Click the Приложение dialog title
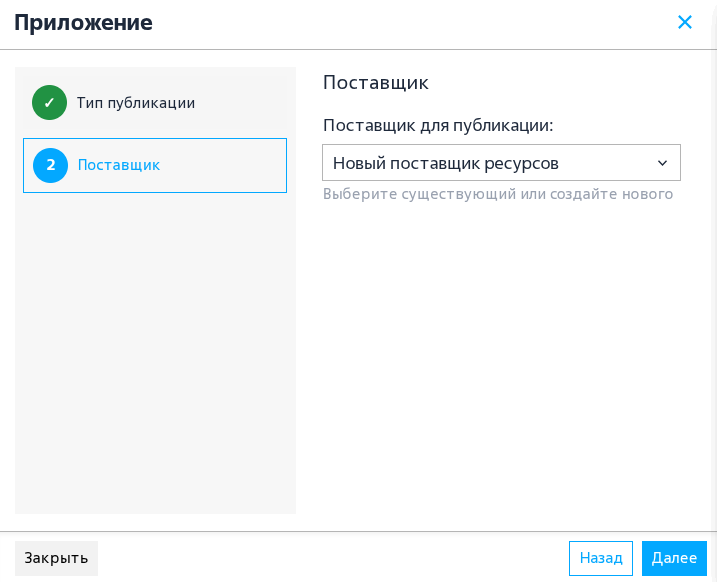The height and width of the screenshot is (582, 717). tap(83, 22)
